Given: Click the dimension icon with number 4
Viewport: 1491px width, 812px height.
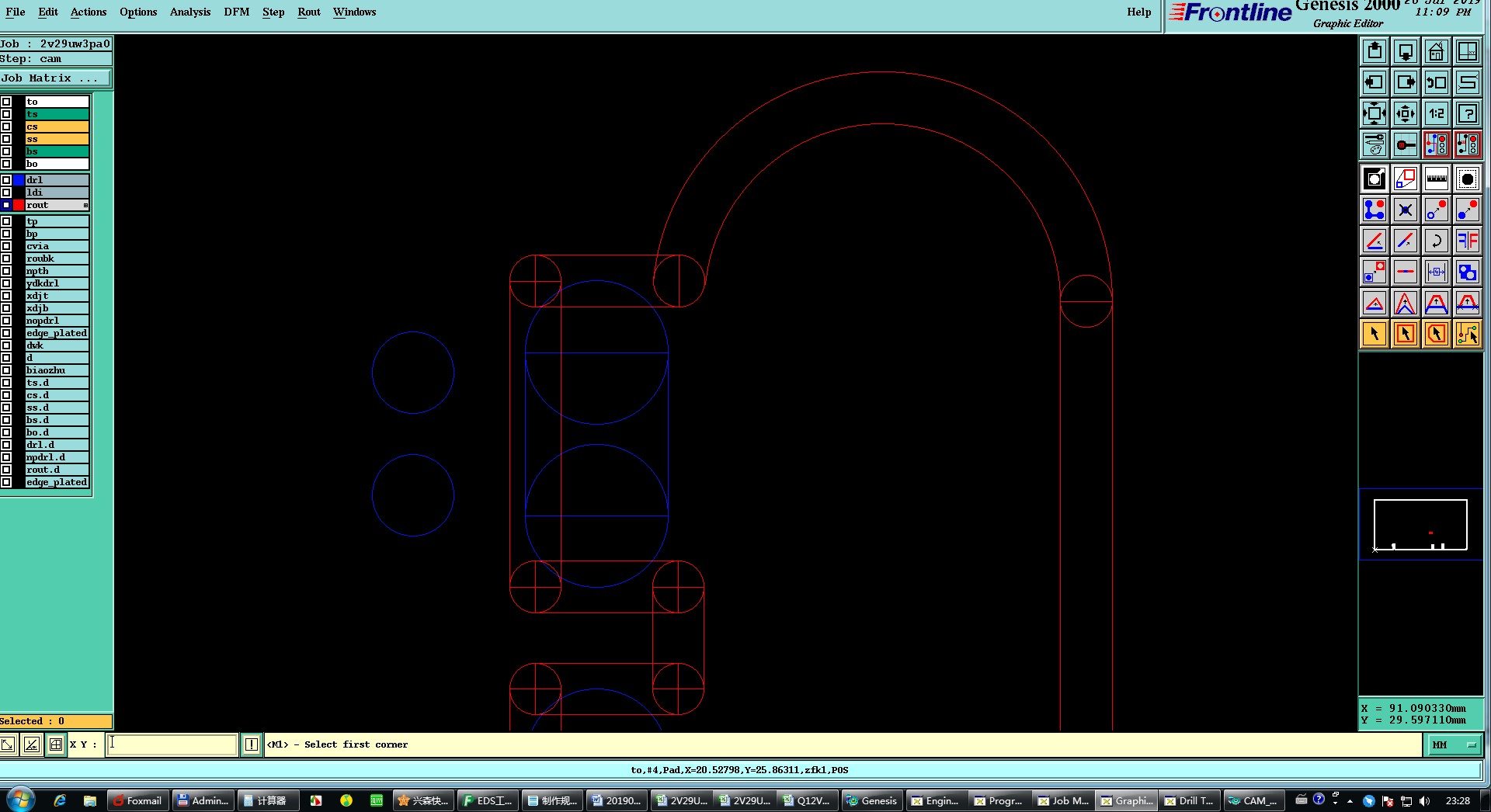Looking at the screenshot, I should click(x=1437, y=272).
